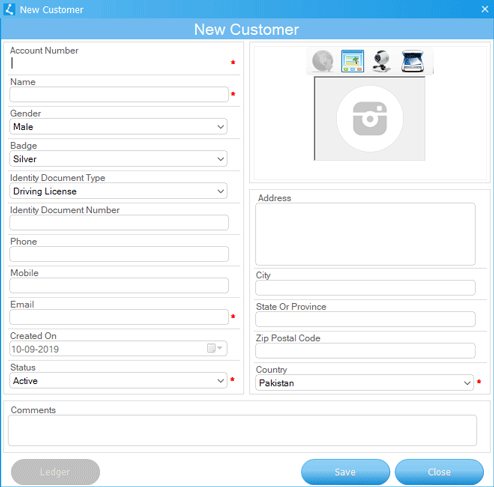494x487 pixels.
Task: Open the Created On calendar picker
Action: 215,348
